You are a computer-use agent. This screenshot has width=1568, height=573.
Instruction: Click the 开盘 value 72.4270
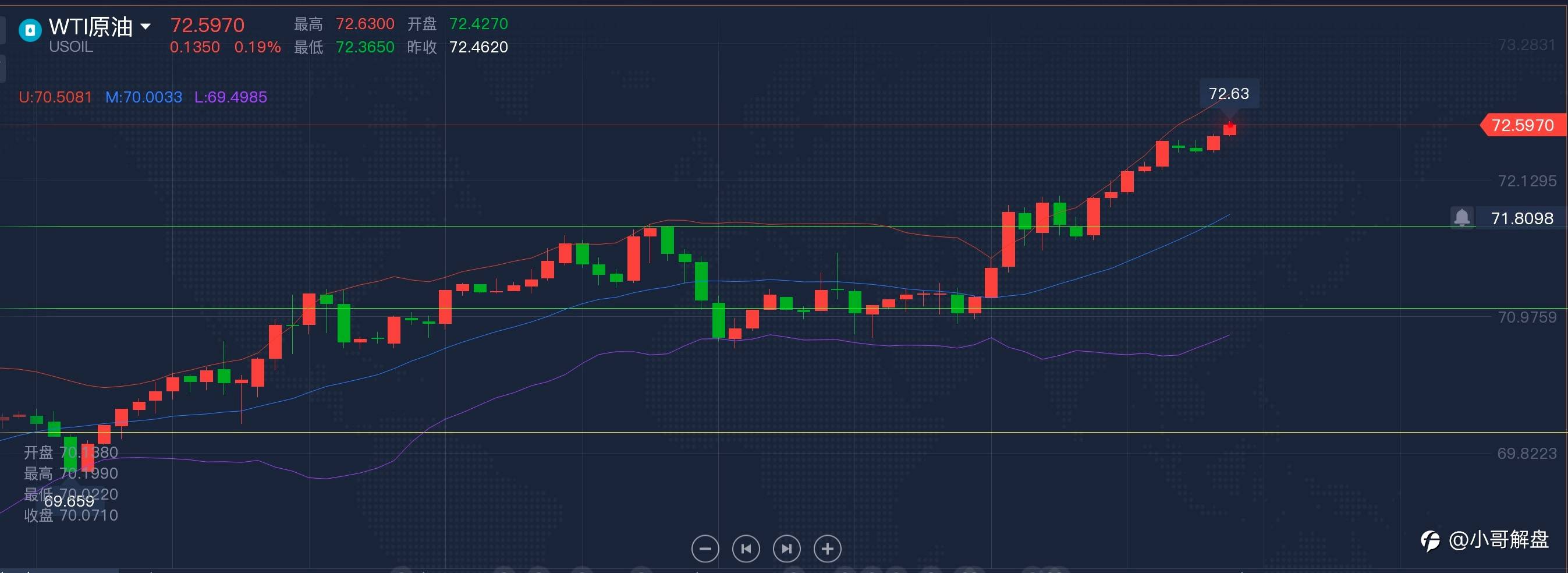coord(478,24)
